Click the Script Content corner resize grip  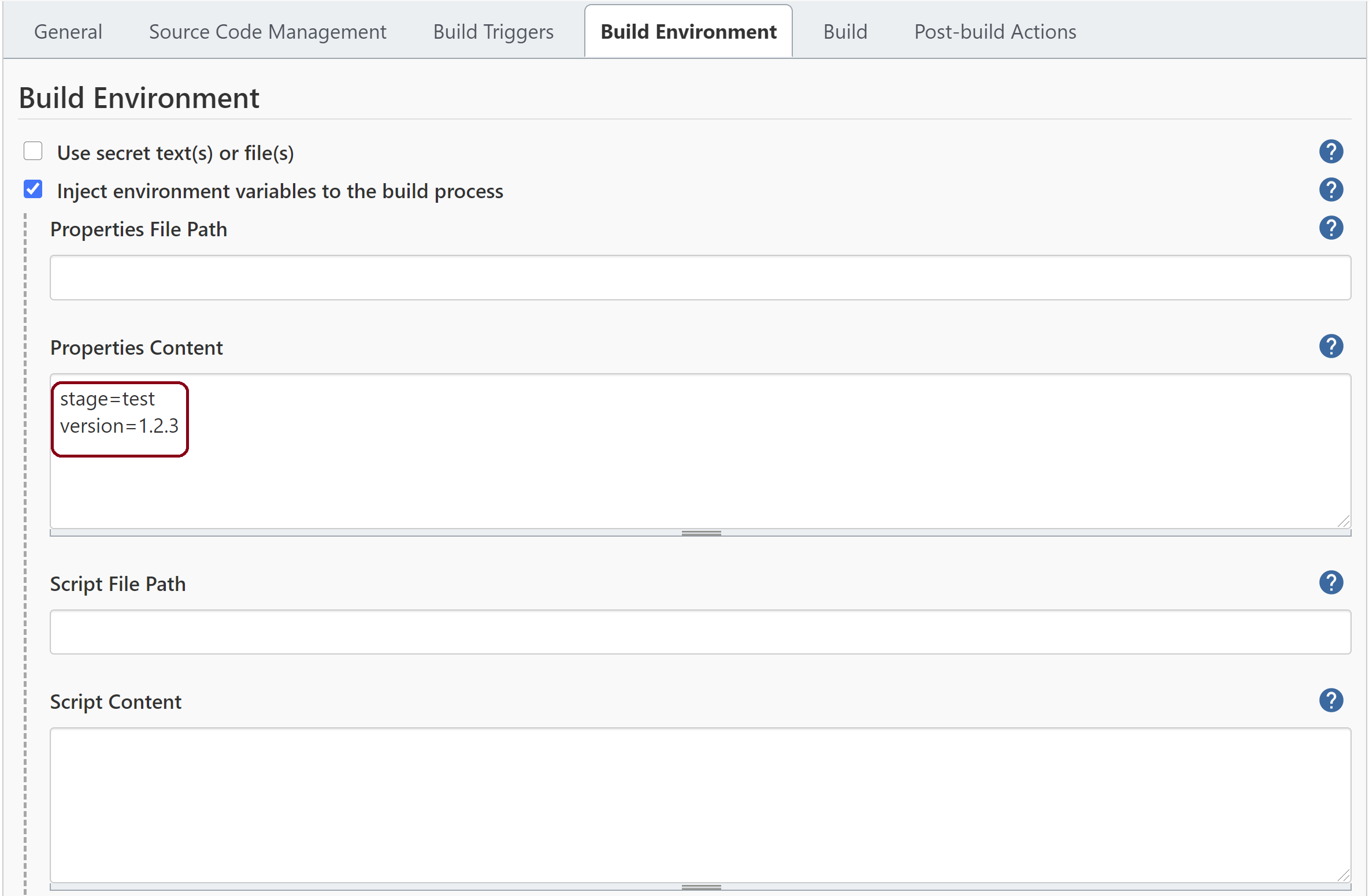coord(1344,875)
